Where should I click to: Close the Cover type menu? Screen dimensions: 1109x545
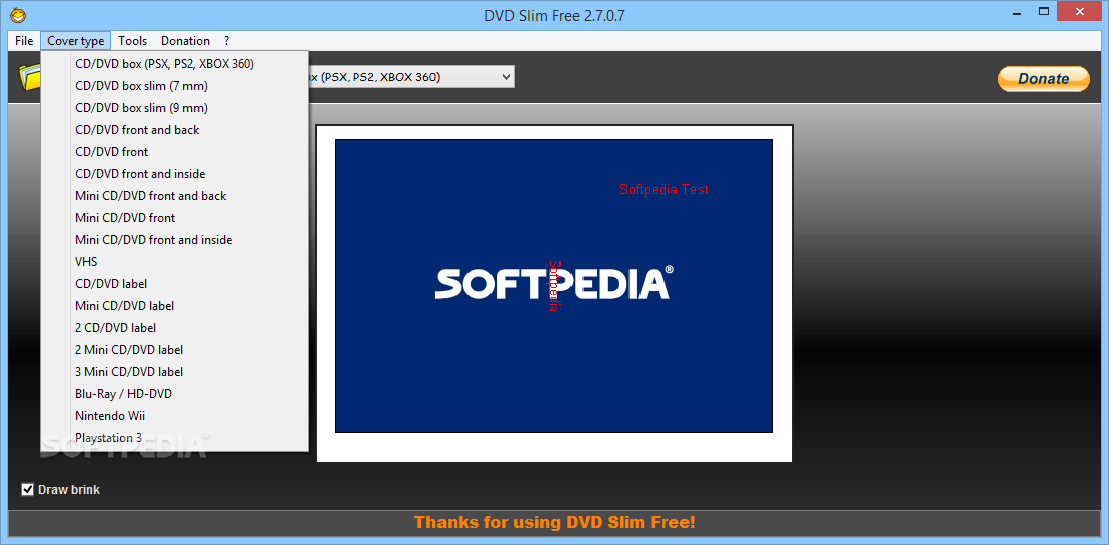point(76,40)
